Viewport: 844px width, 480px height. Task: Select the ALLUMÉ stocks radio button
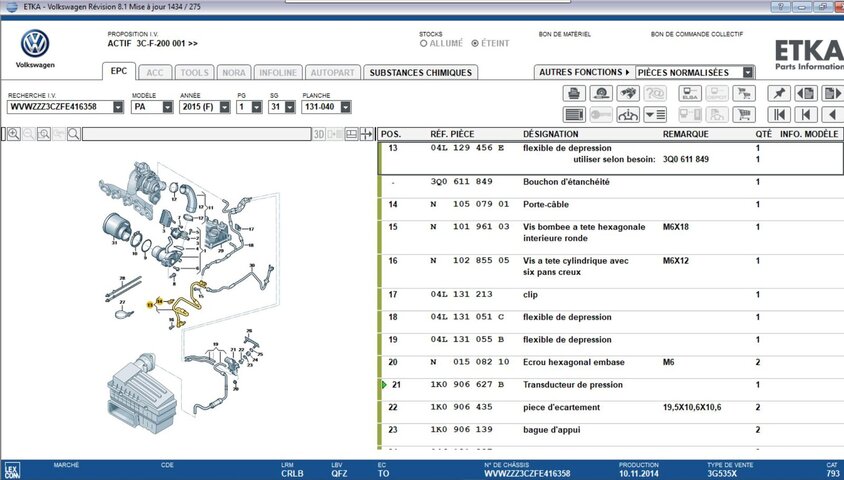click(424, 44)
